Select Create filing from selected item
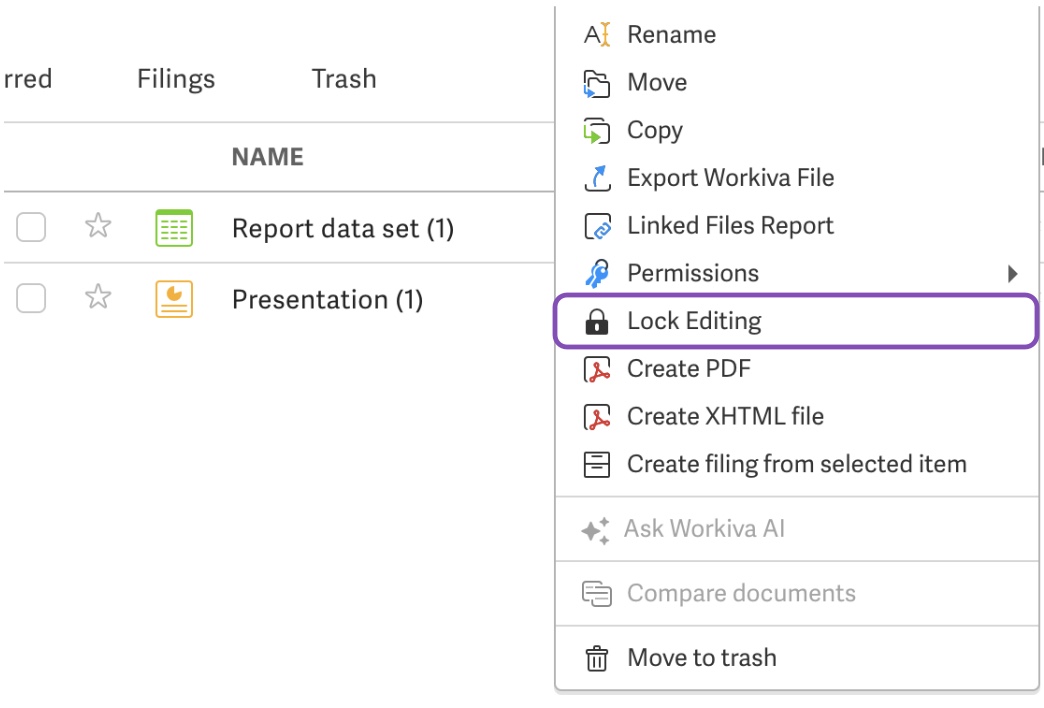 pyautogui.click(x=797, y=464)
